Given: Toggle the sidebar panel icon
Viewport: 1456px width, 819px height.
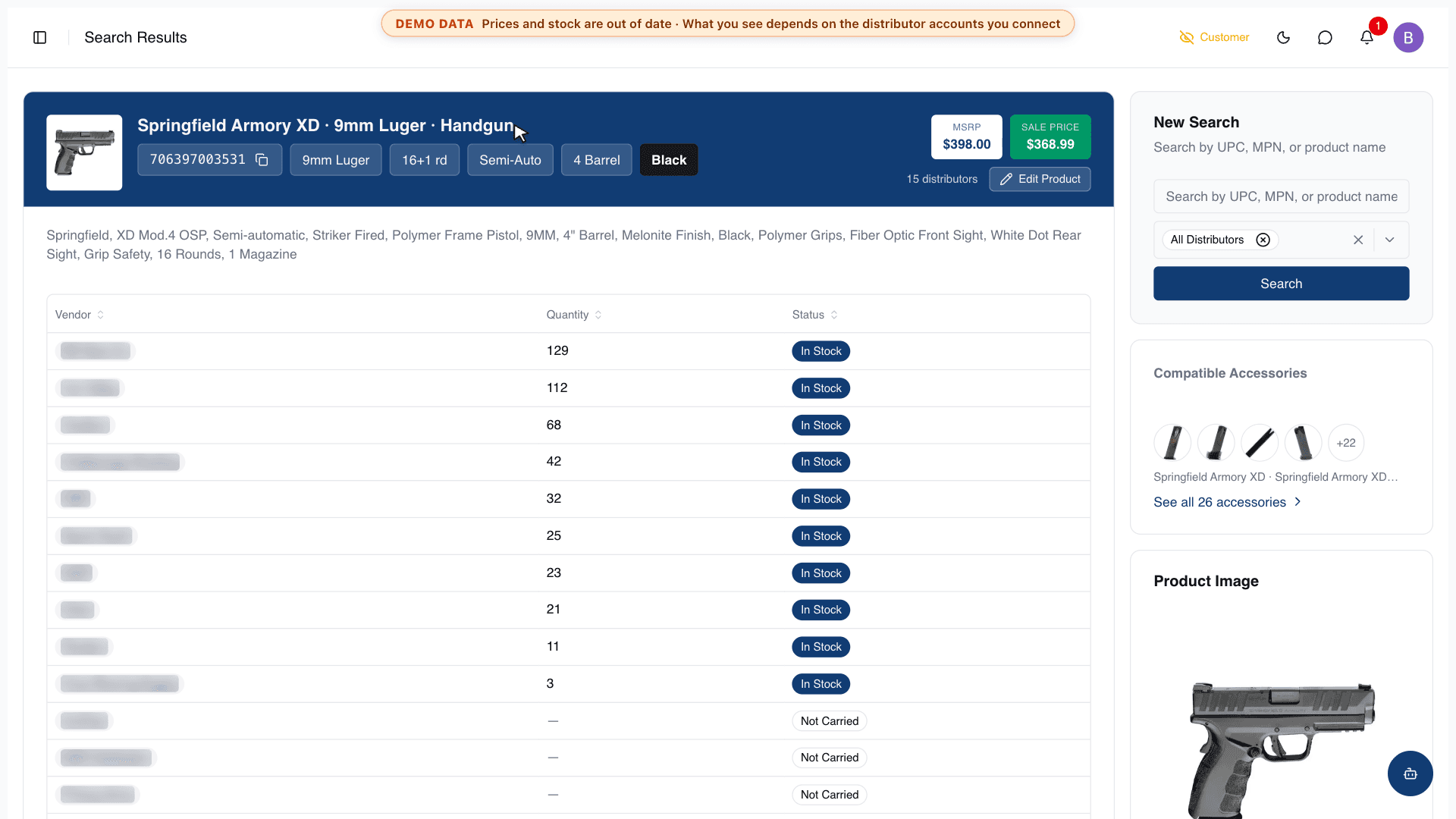Looking at the screenshot, I should click(40, 37).
